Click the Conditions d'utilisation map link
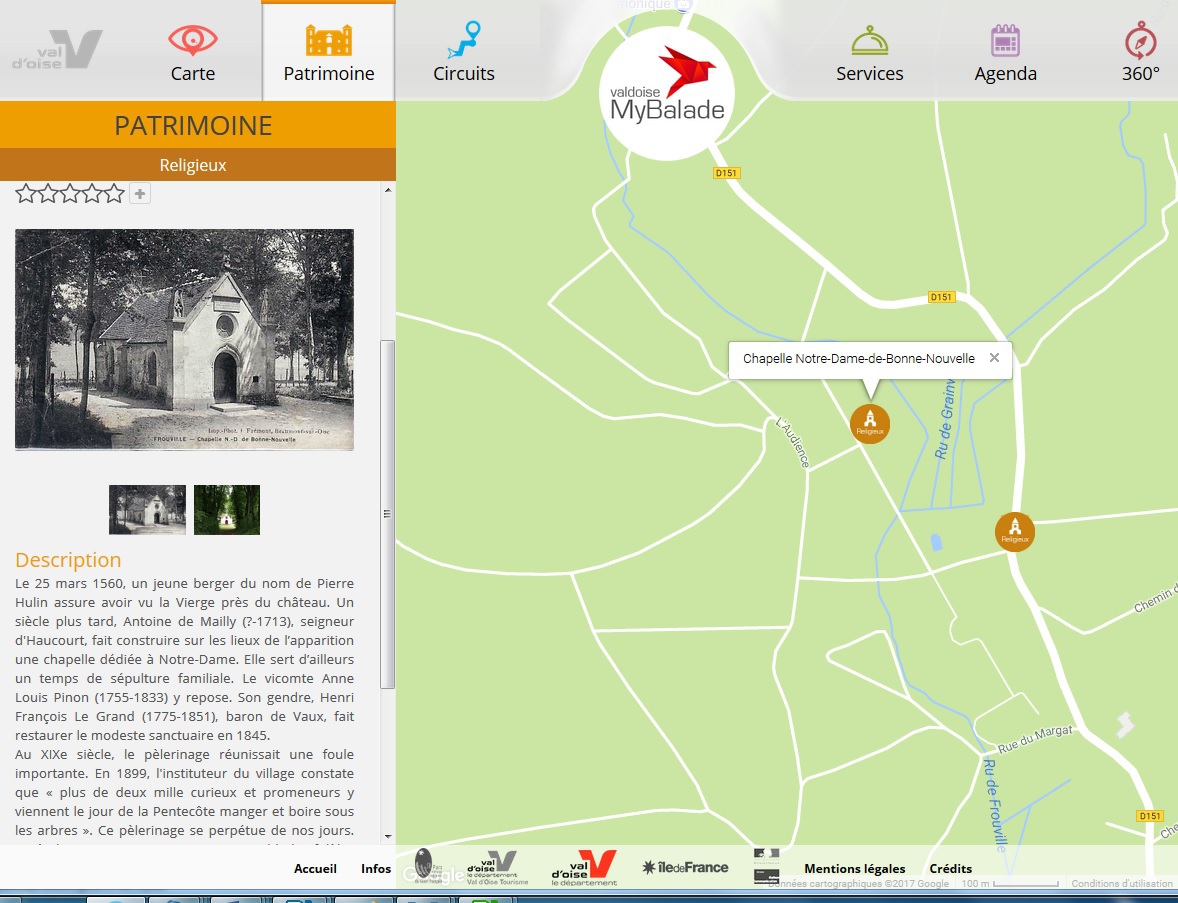This screenshot has height=903, width=1178. coord(1122,883)
